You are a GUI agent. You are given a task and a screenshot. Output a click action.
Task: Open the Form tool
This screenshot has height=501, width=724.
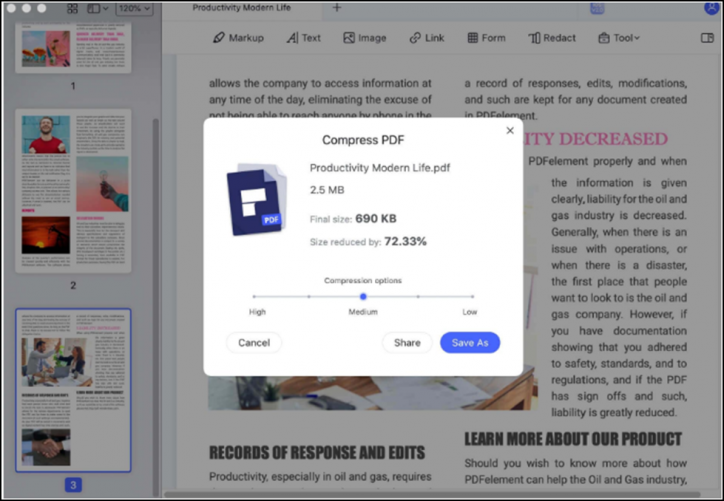pos(487,38)
